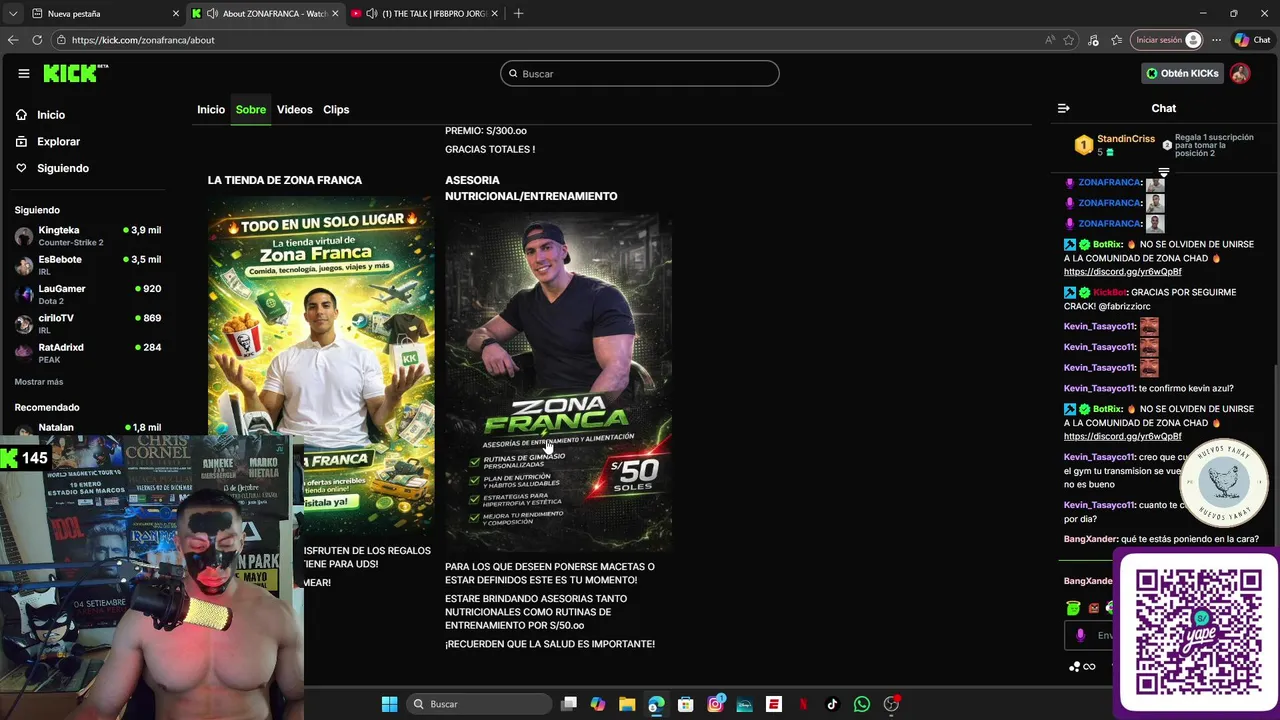
Task: Open the user profile avatar menu
Action: [1240, 73]
